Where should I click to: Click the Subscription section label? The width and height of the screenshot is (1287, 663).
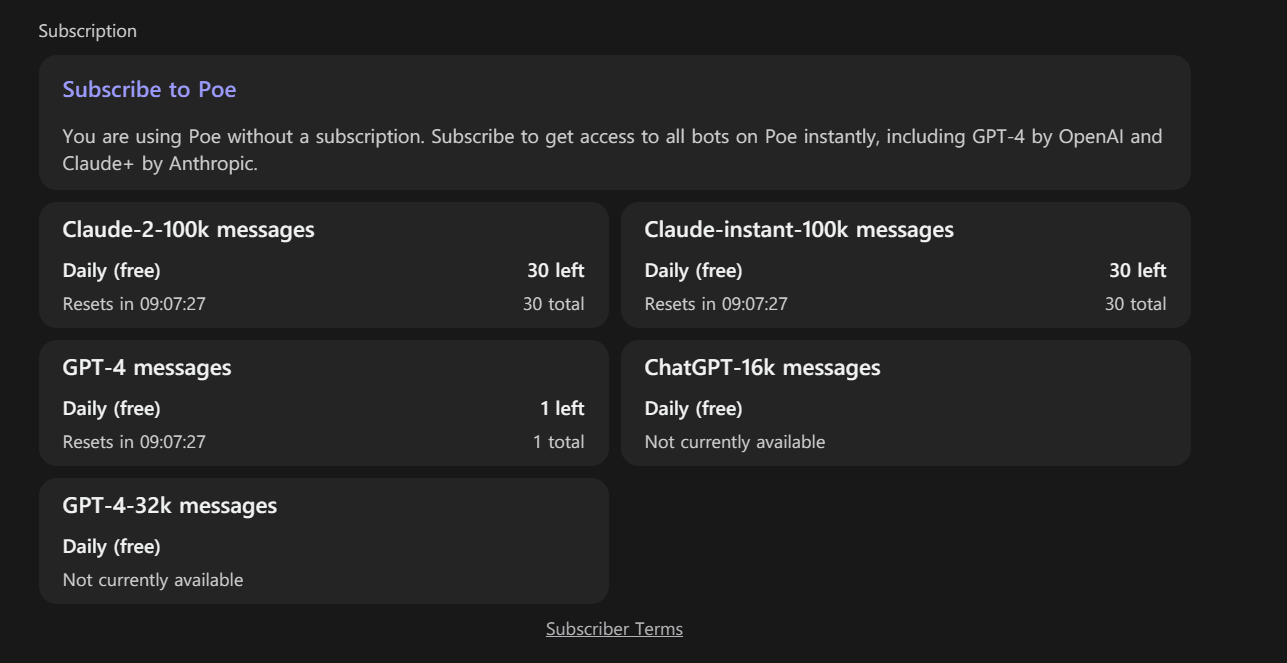click(88, 31)
